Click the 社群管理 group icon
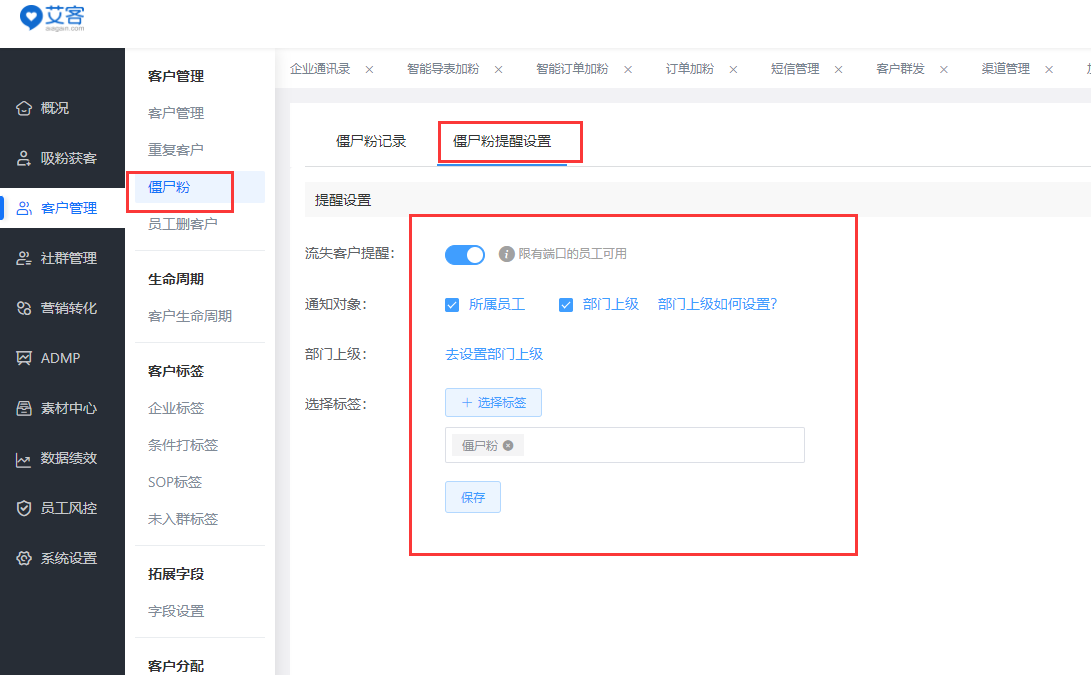The image size is (1091, 675). coord(24,258)
